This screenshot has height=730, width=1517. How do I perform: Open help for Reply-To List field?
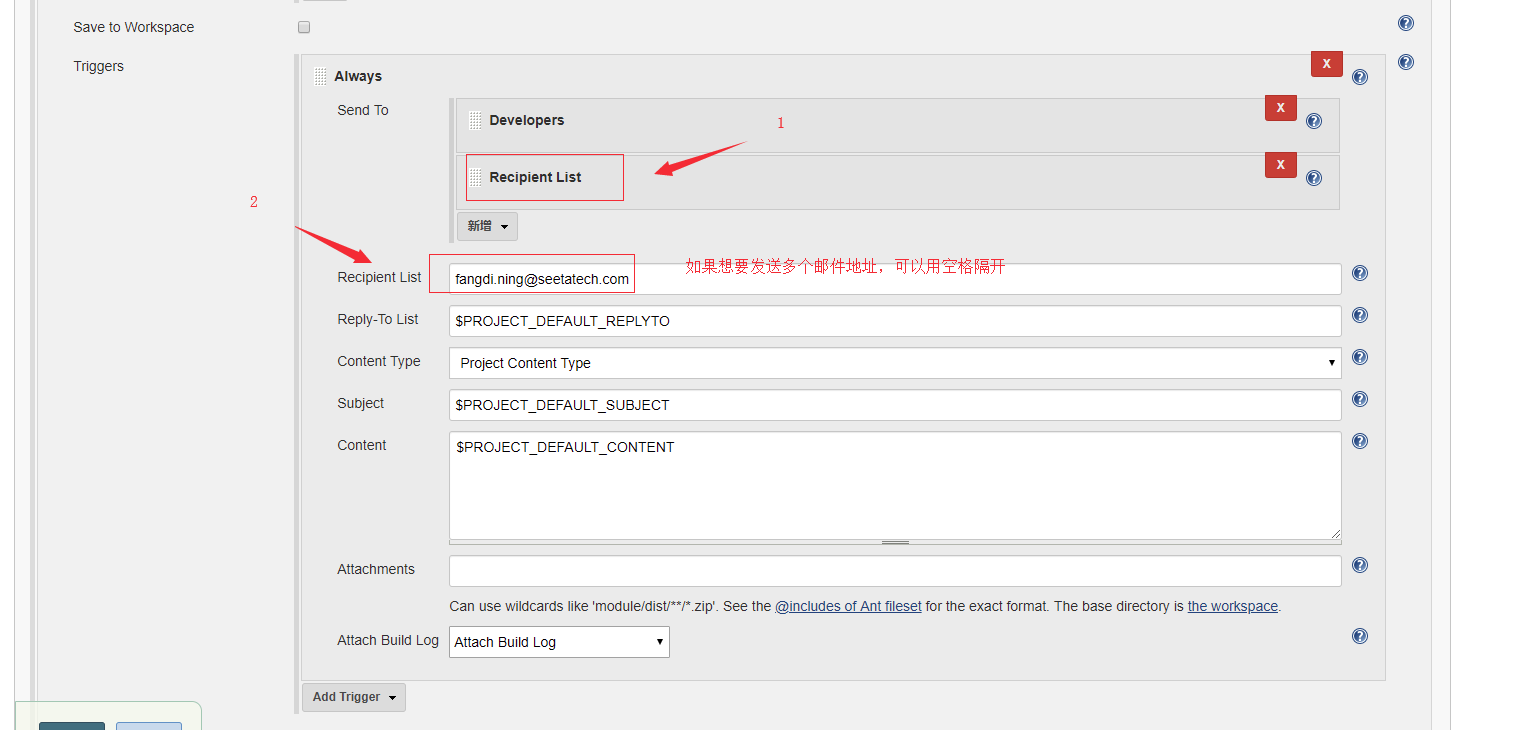pos(1360,315)
